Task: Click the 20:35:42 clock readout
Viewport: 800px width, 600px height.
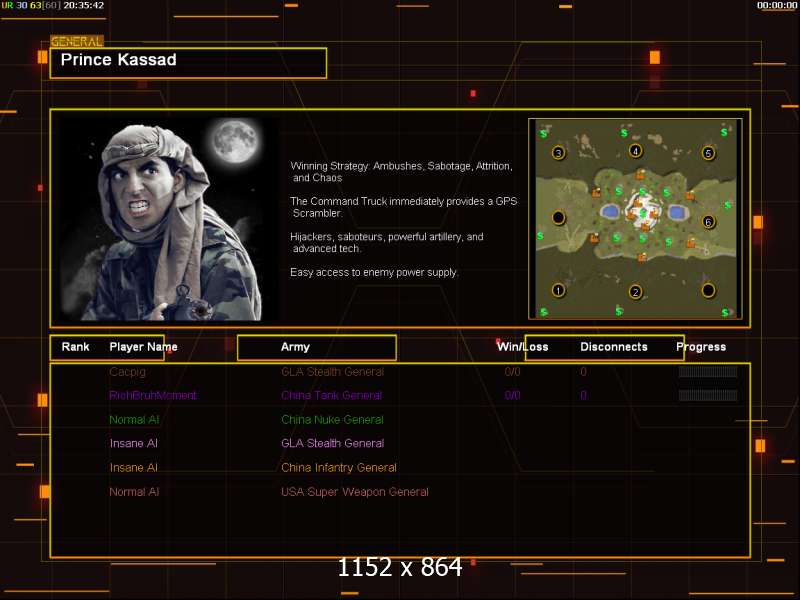Action: point(83,5)
